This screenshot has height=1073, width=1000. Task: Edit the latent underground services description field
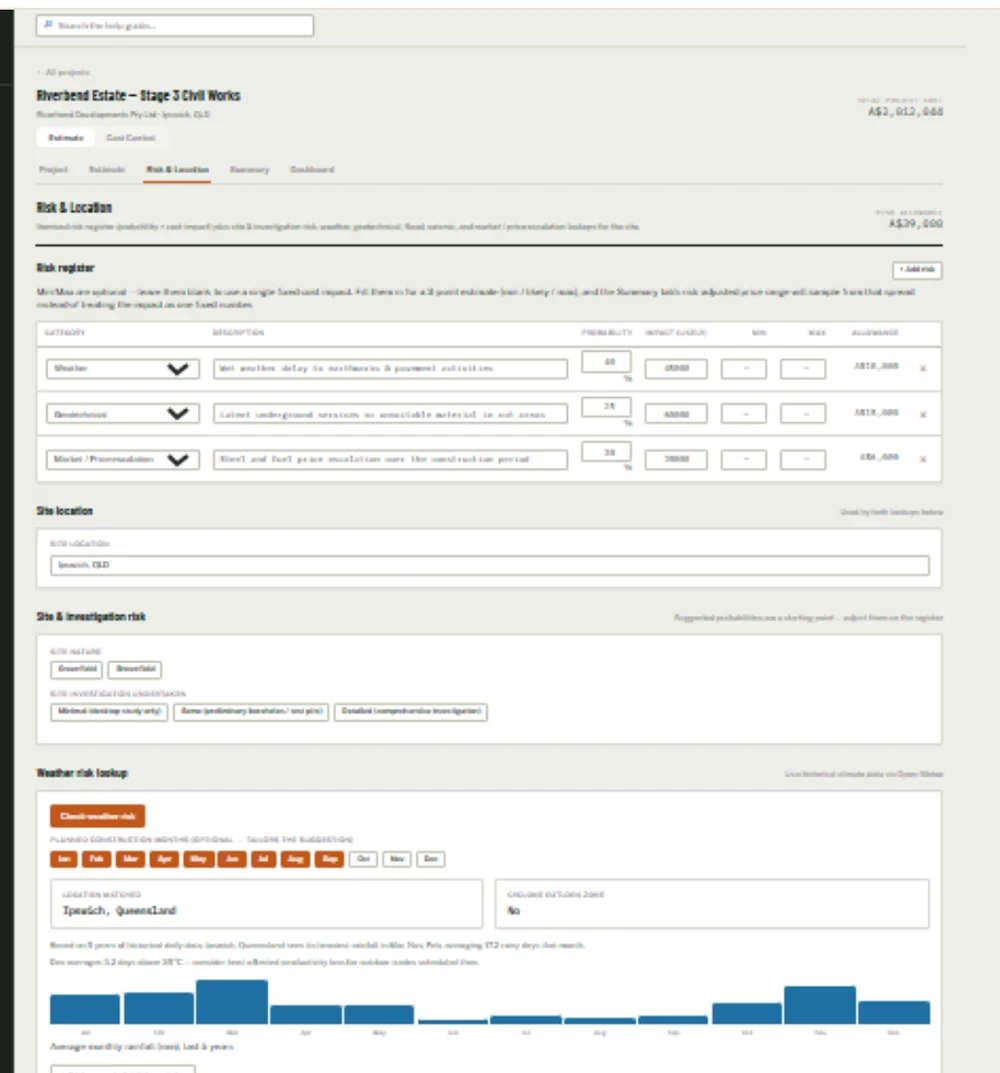coord(390,414)
